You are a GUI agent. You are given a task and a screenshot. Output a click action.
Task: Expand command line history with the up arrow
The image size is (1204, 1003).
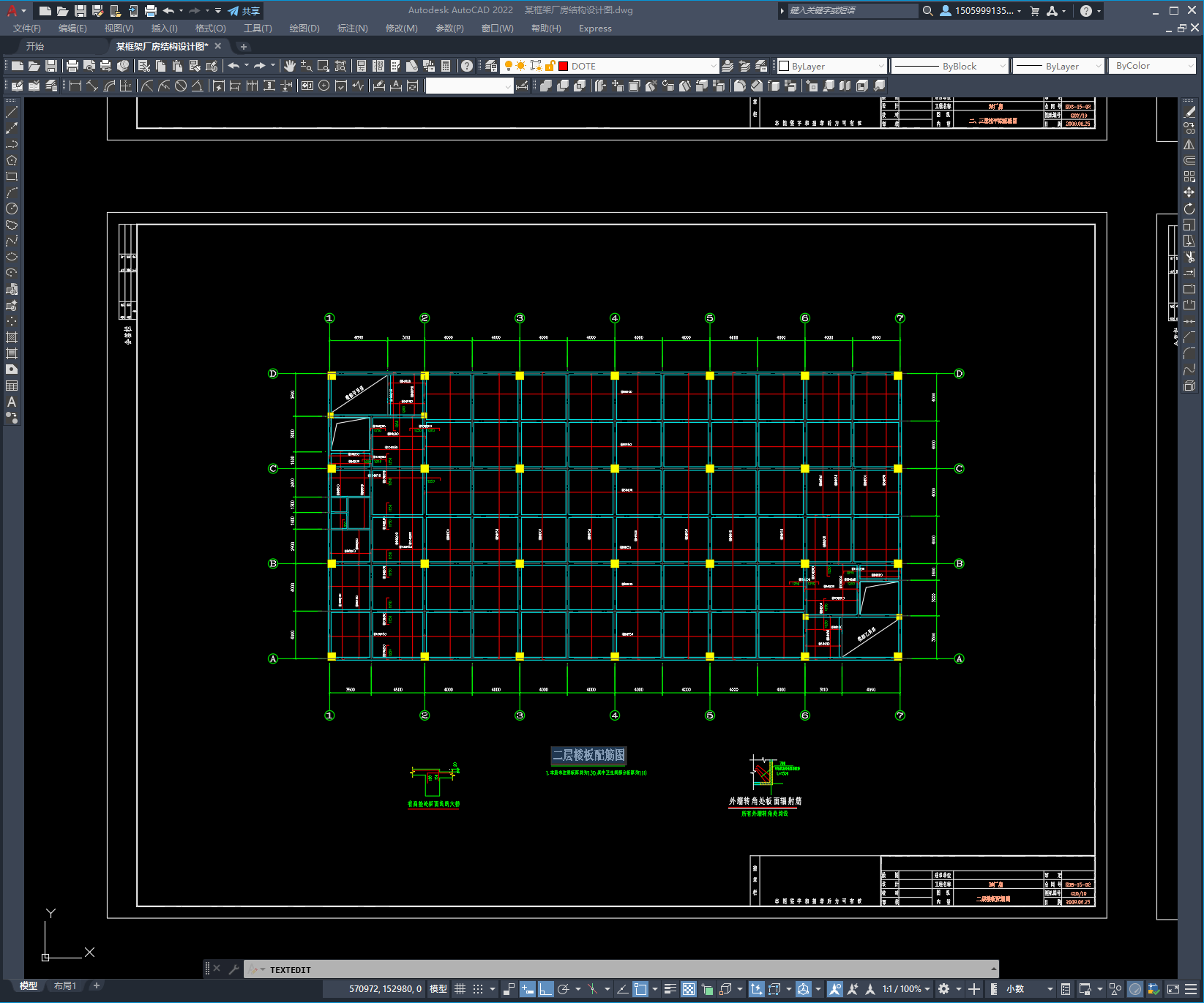pyautogui.click(x=994, y=969)
